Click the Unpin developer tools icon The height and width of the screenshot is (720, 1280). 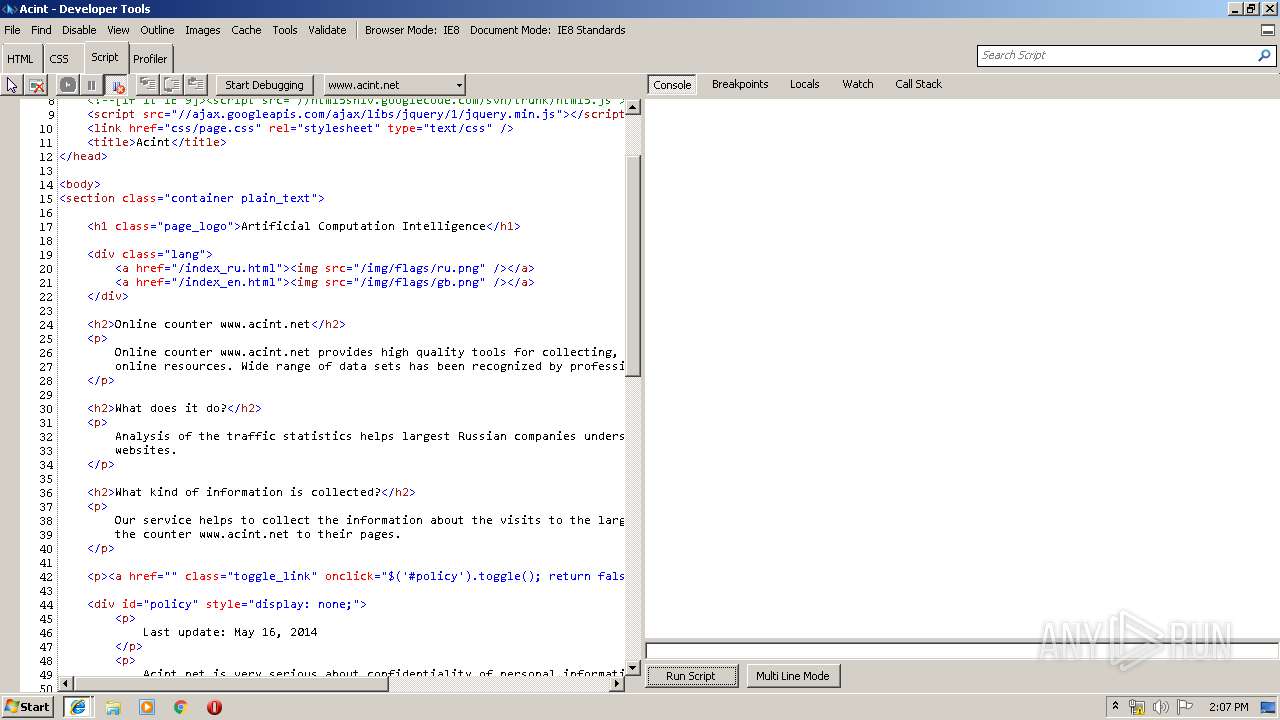[1268, 30]
